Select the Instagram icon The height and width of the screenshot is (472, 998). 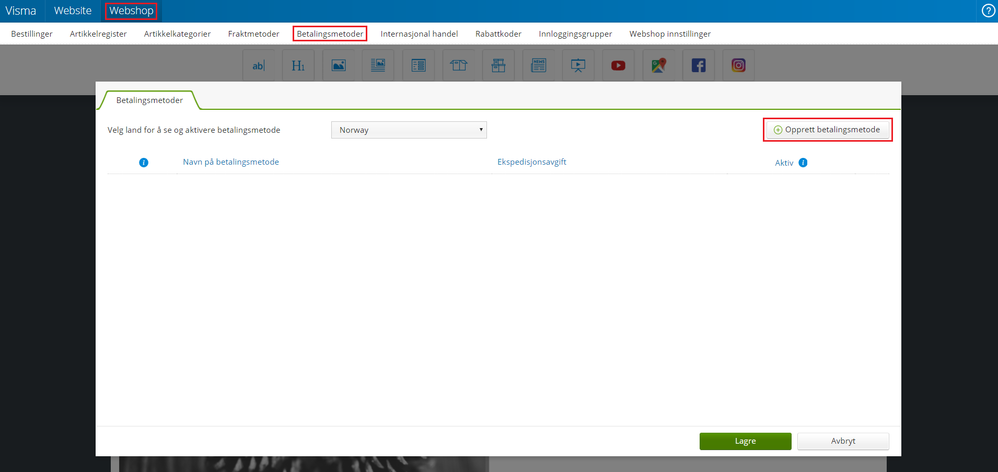coord(738,65)
